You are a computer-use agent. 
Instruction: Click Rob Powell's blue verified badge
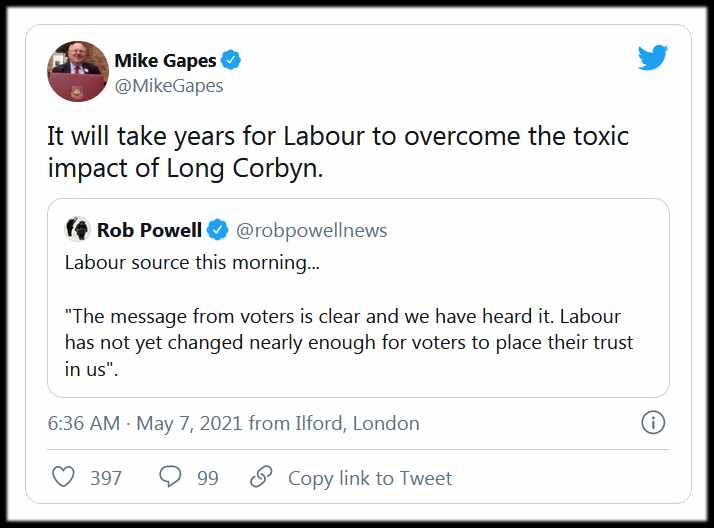click(217, 231)
